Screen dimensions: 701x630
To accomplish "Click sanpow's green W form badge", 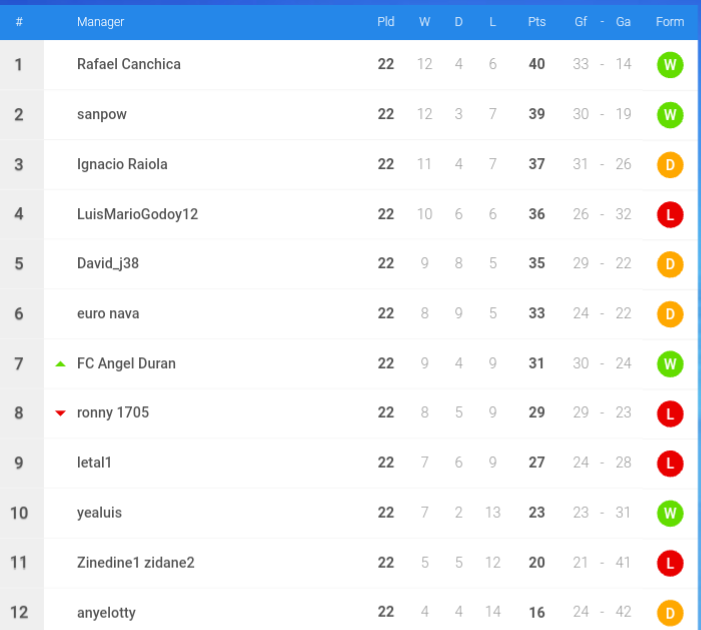I will (670, 115).
